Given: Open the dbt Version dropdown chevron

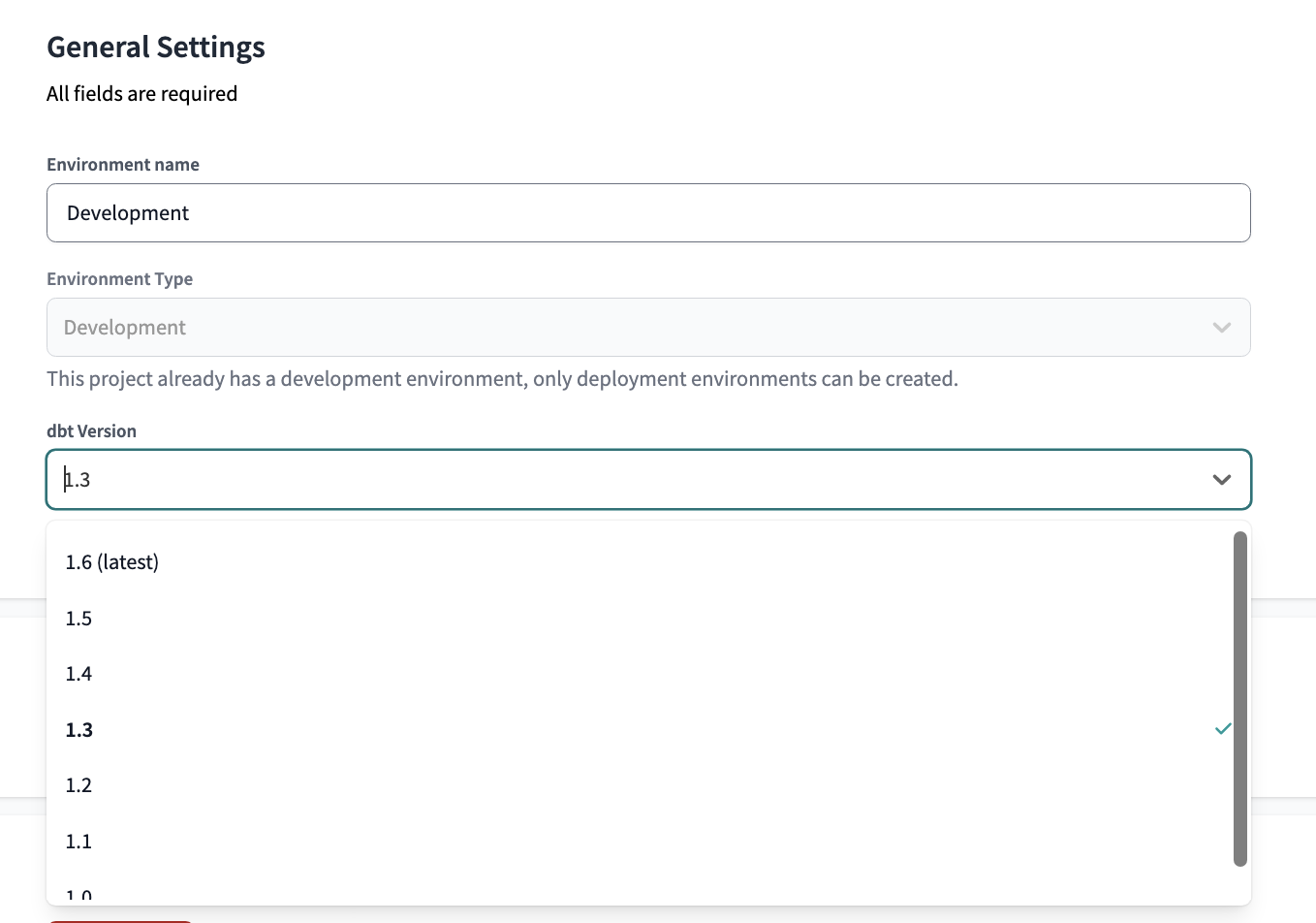Looking at the screenshot, I should pyautogui.click(x=1220, y=479).
